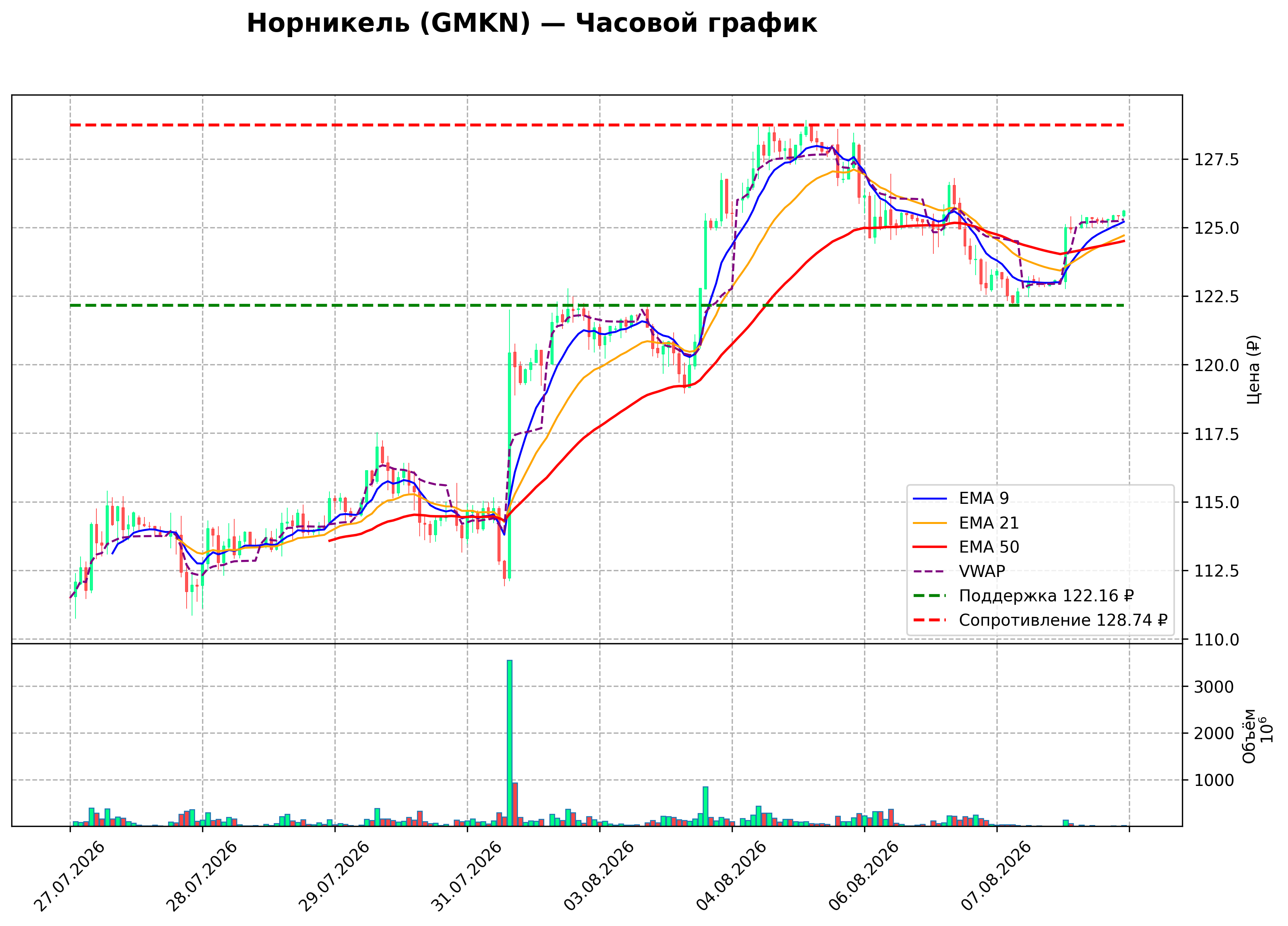The image size is (1288, 926).
Task: Click the Объём axis title
Action: (1249, 736)
